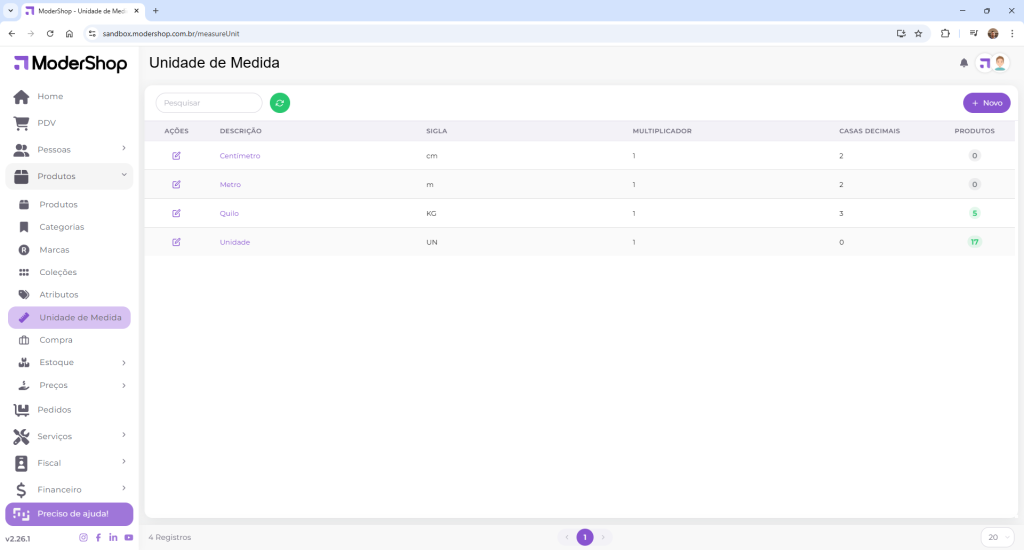Click the Novo button
1024x550 pixels.
click(x=986, y=103)
